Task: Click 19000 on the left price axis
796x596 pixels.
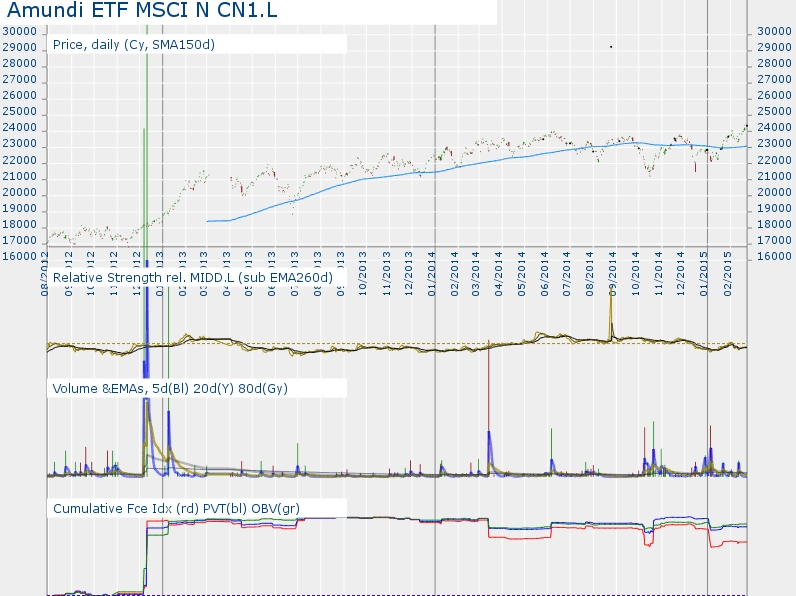Action: click(x=20, y=209)
